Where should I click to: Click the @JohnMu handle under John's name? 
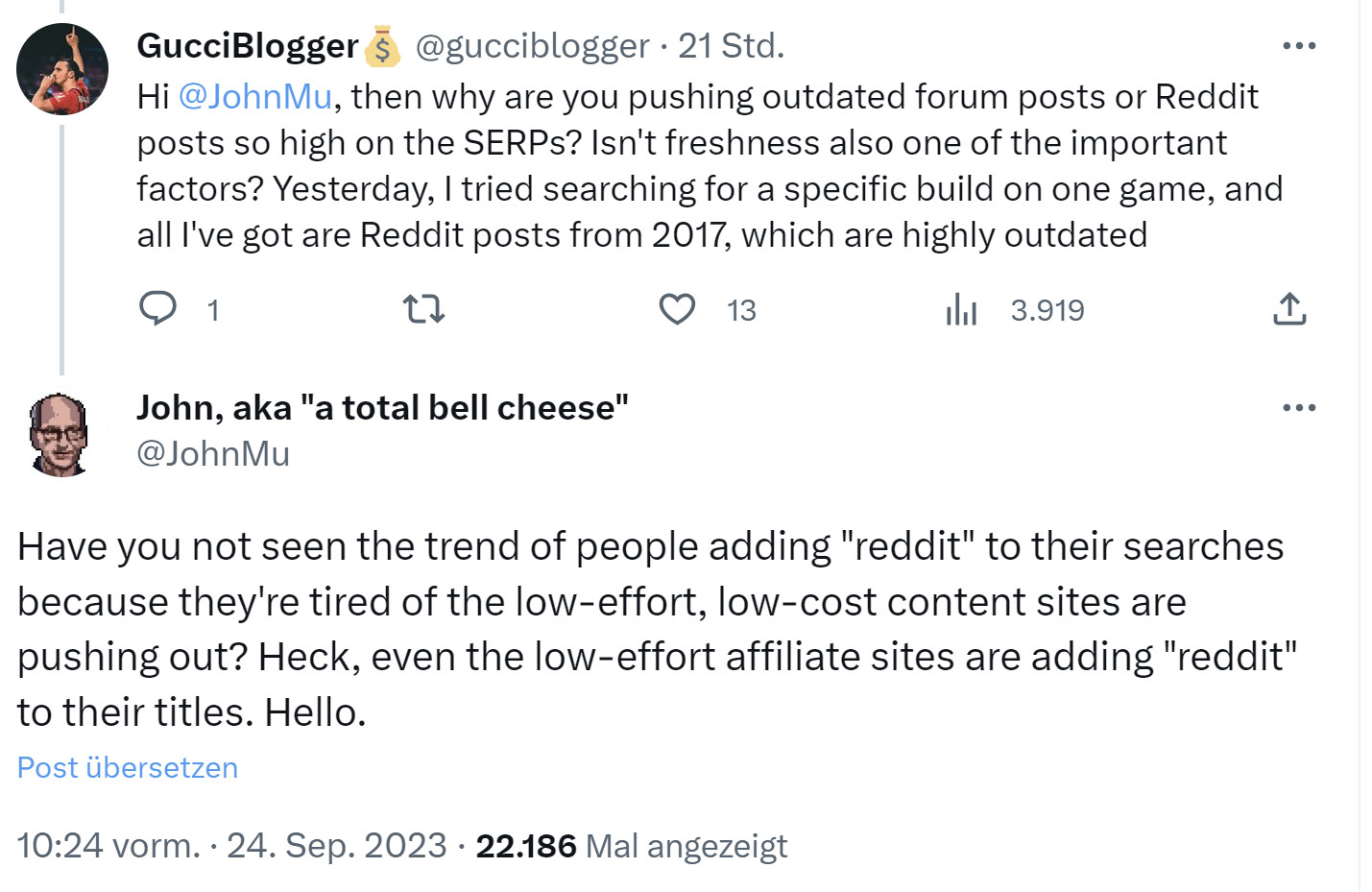coord(213,453)
